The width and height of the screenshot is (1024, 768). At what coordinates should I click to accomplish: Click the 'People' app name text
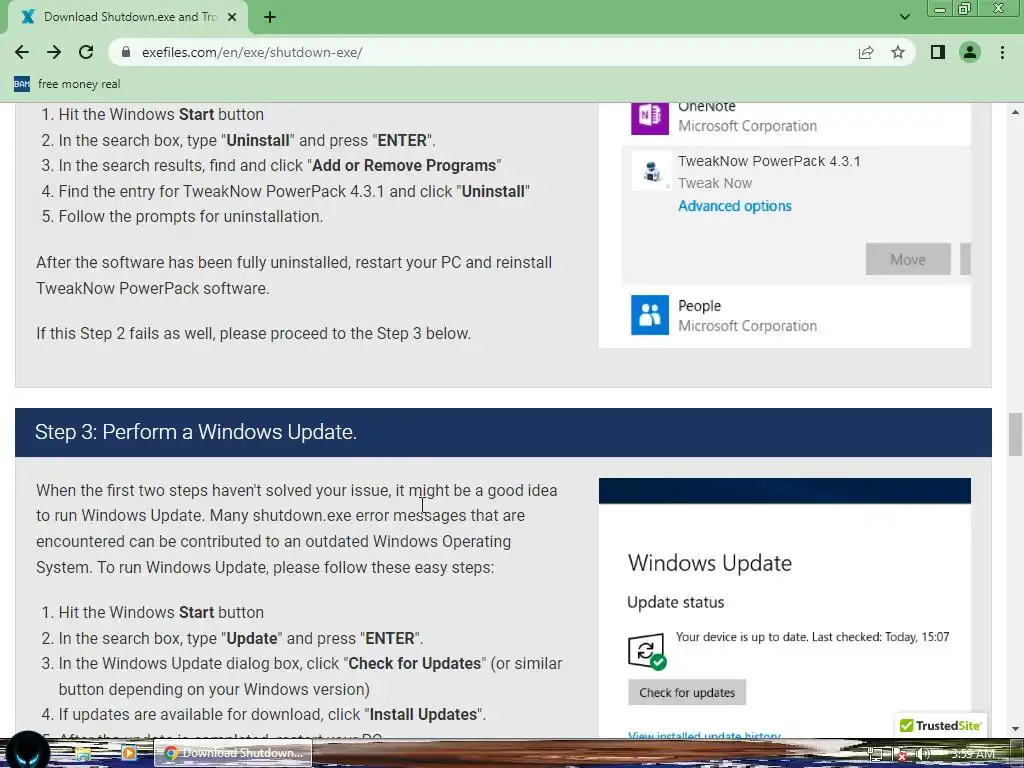tap(699, 306)
